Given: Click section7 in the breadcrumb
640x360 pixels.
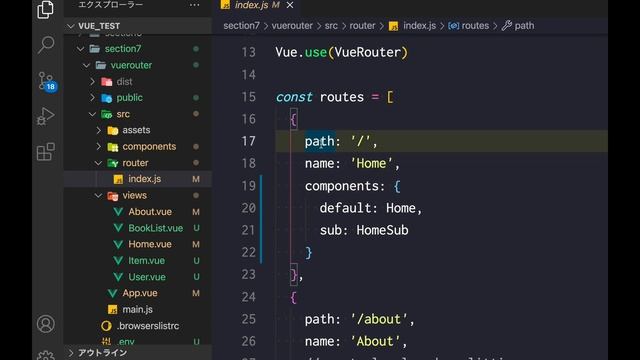Looking at the screenshot, I should 241,26.
